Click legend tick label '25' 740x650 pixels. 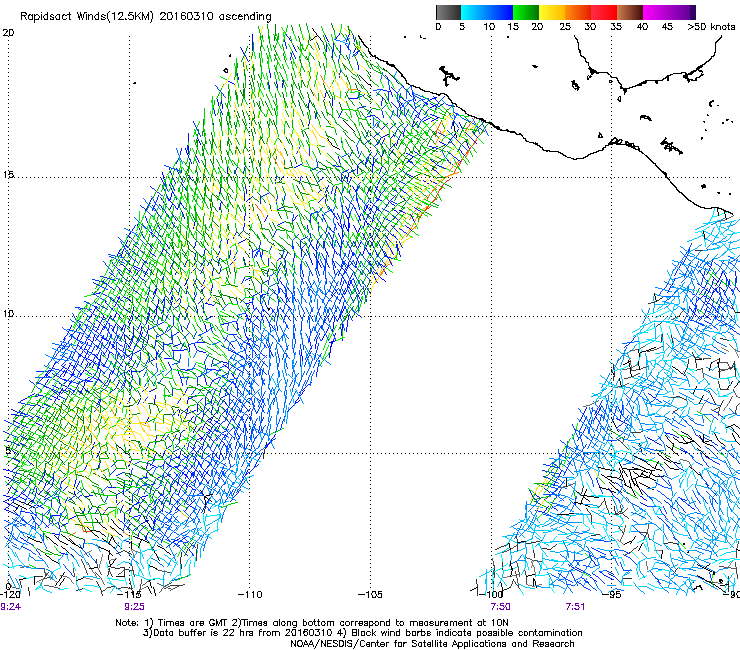[x=565, y=27]
